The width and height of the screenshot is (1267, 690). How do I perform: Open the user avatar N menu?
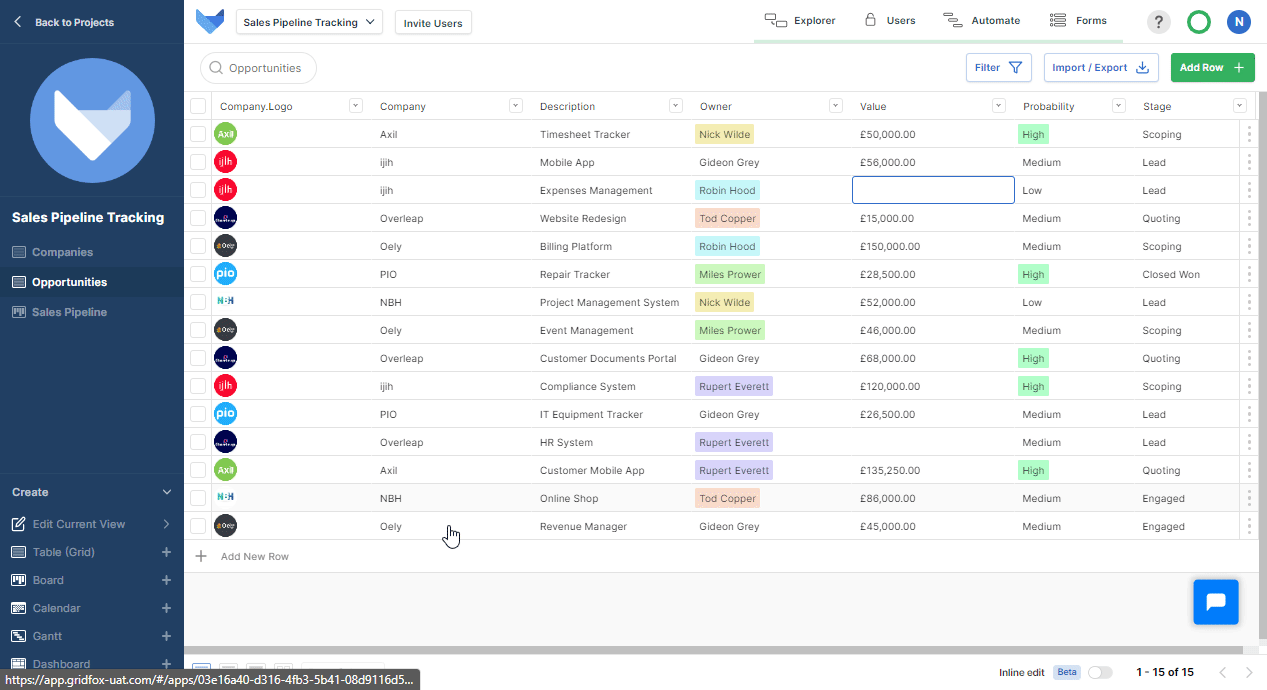coord(1239,22)
